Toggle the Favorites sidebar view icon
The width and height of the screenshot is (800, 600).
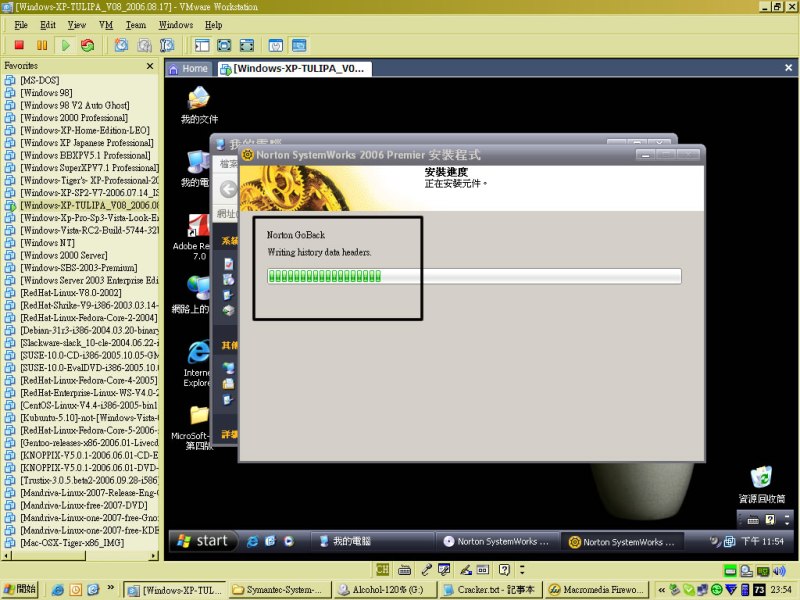click(202, 45)
